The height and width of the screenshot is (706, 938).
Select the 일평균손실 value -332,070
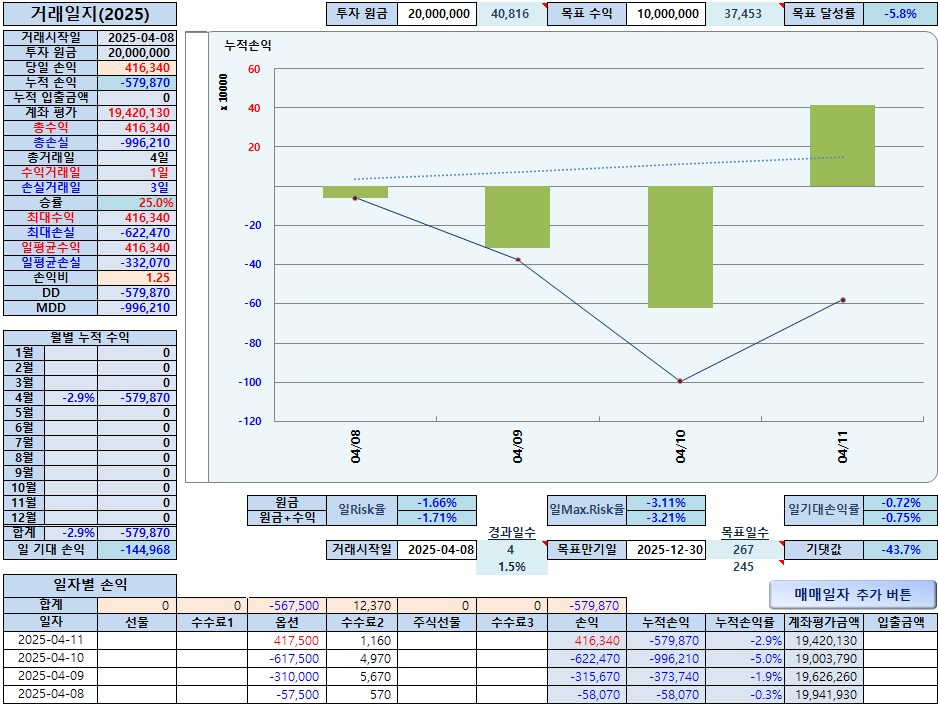[137, 263]
